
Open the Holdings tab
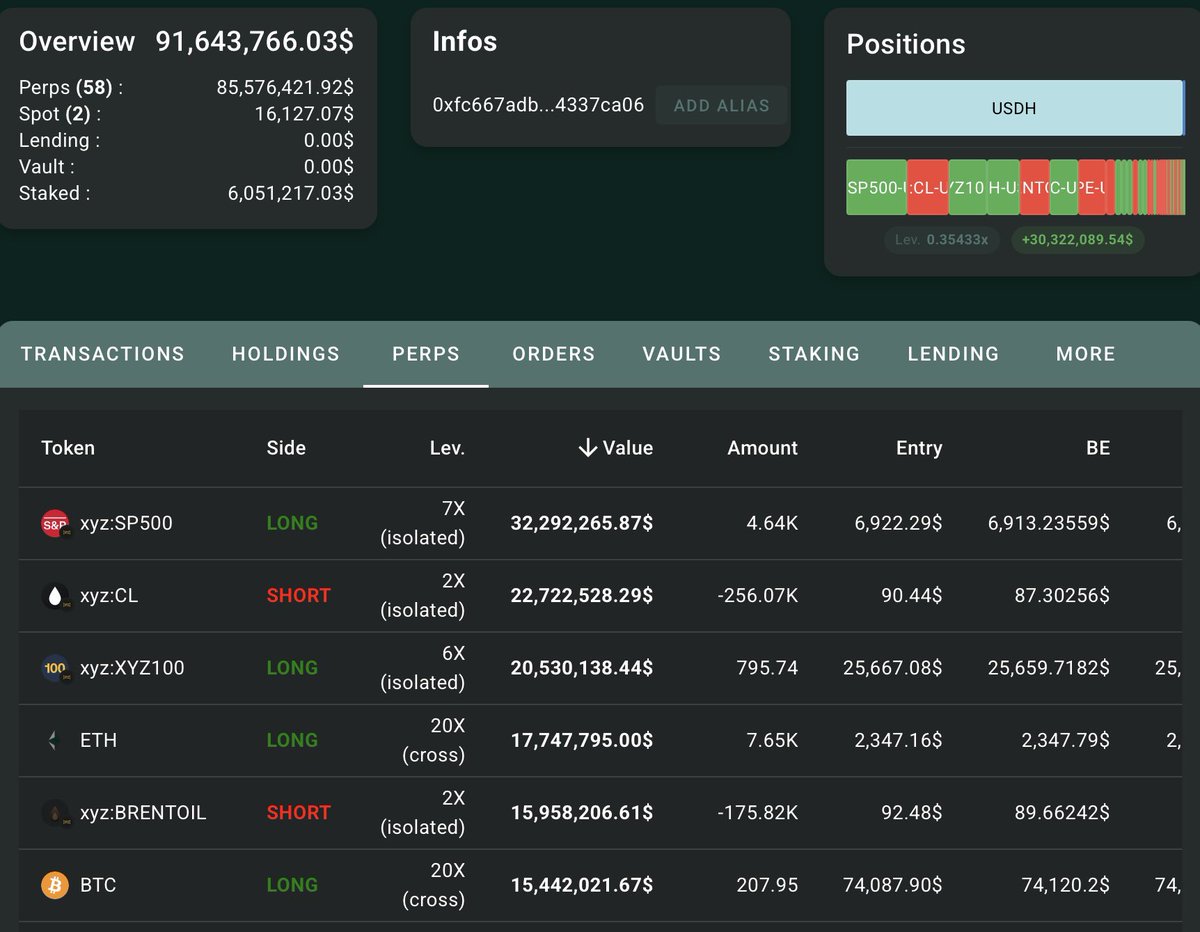tap(286, 354)
